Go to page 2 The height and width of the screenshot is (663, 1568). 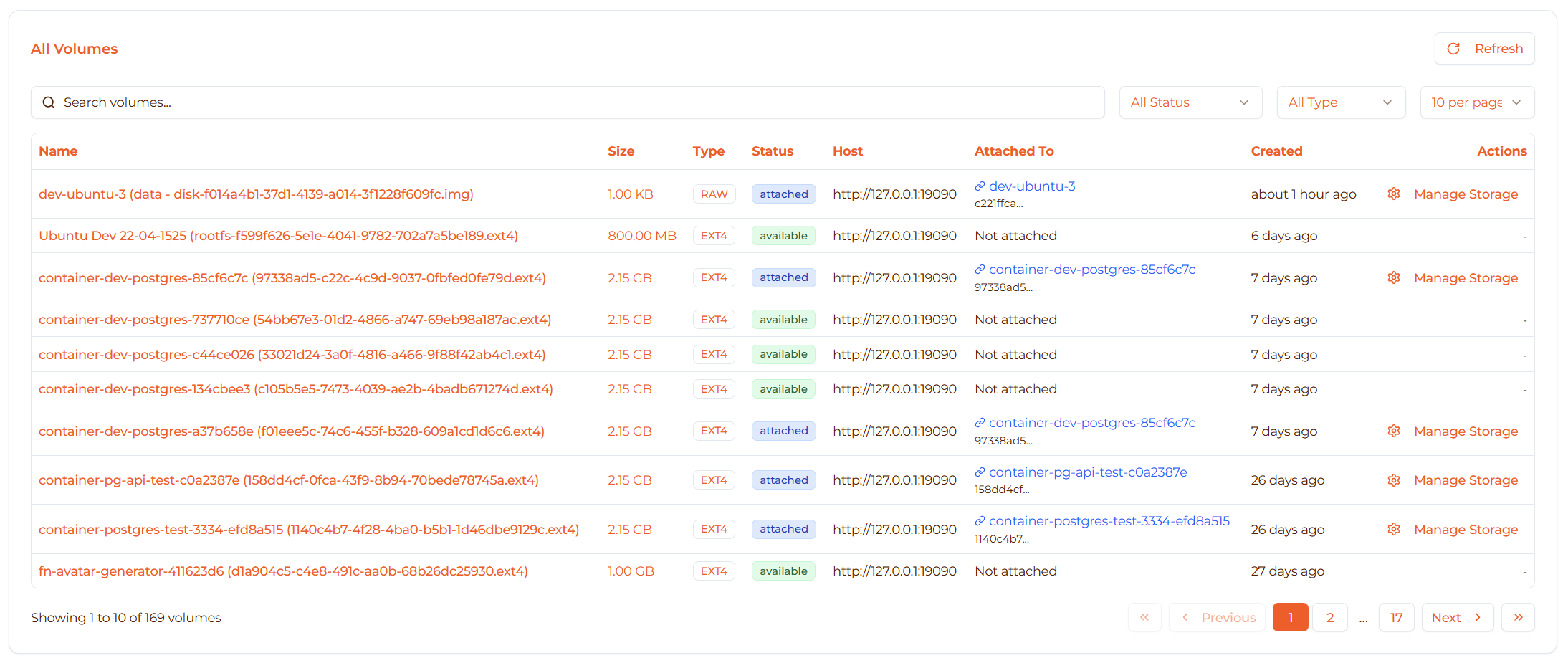[x=1329, y=617]
